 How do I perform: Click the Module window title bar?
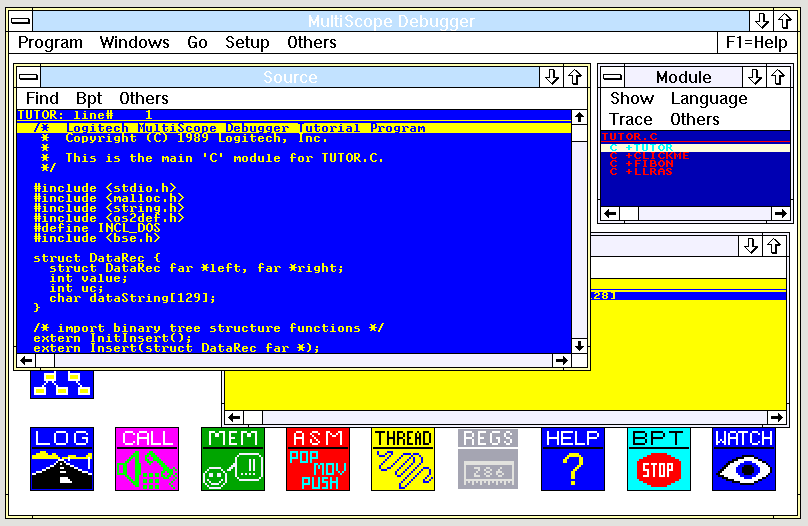[683, 77]
